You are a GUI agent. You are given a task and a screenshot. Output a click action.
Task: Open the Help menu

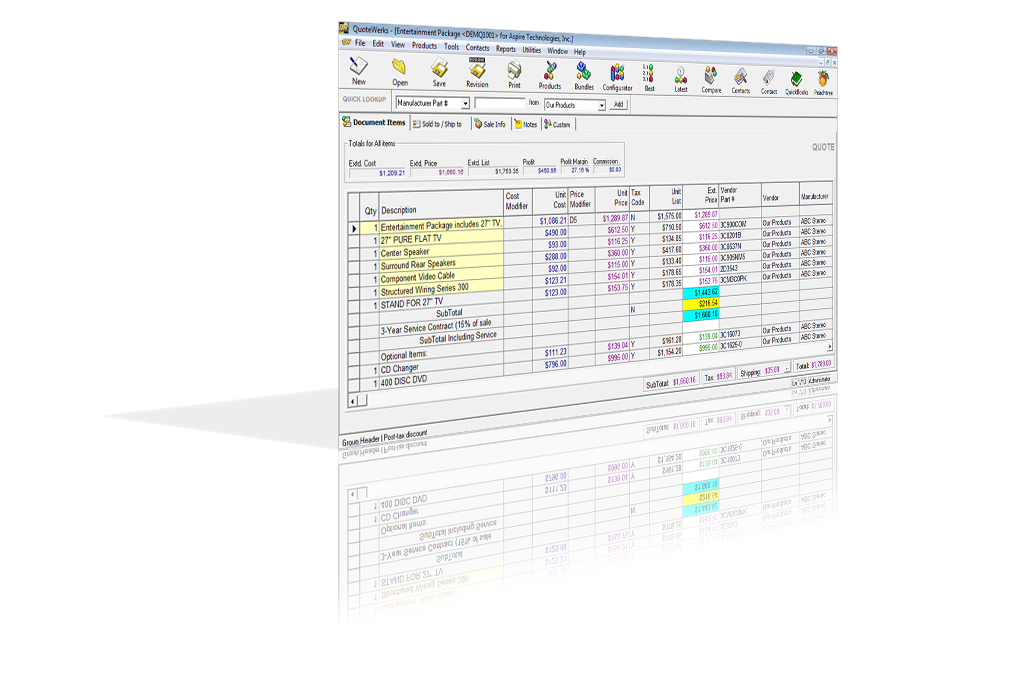580,52
